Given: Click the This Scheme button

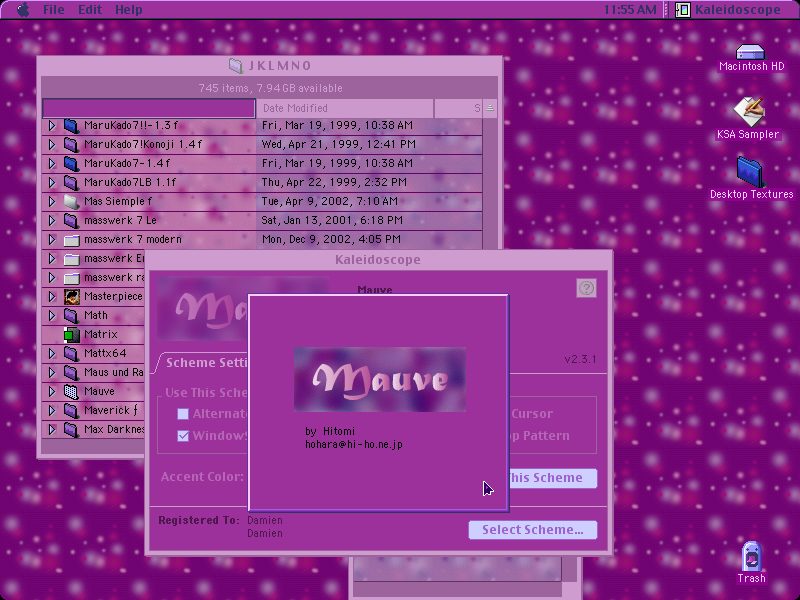Looking at the screenshot, I should pos(553,478).
